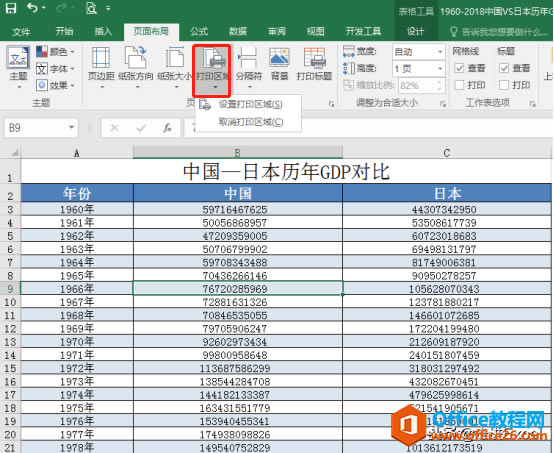
Task: Open print preview icon in quick access toolbar
Action: (x=91, y=8)
